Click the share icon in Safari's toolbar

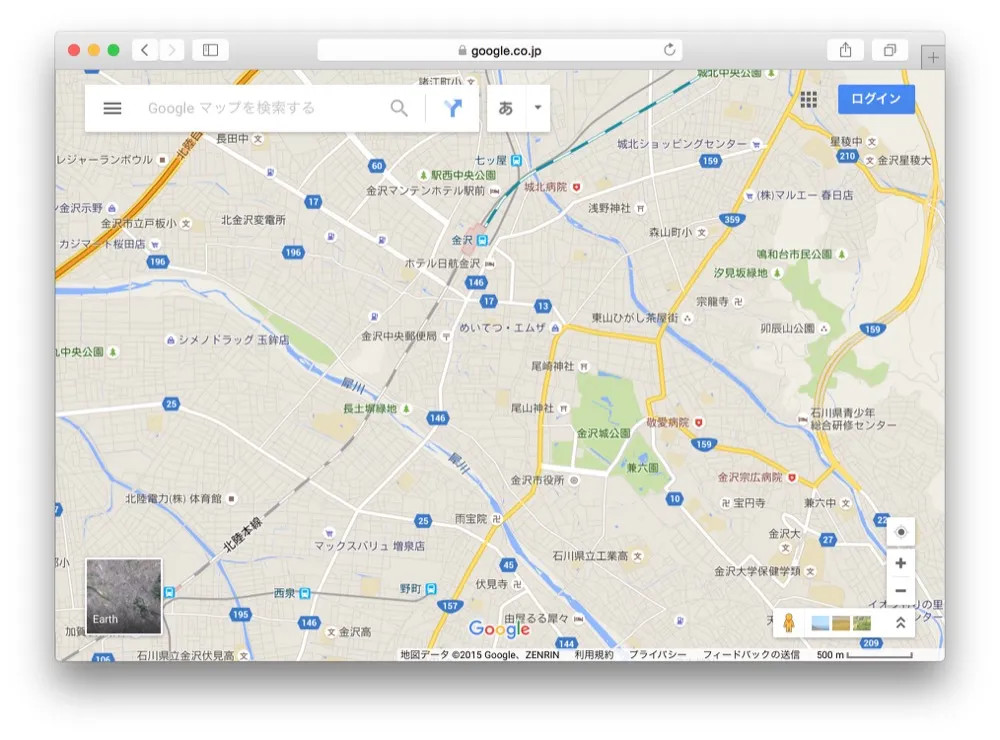(846, 48)
